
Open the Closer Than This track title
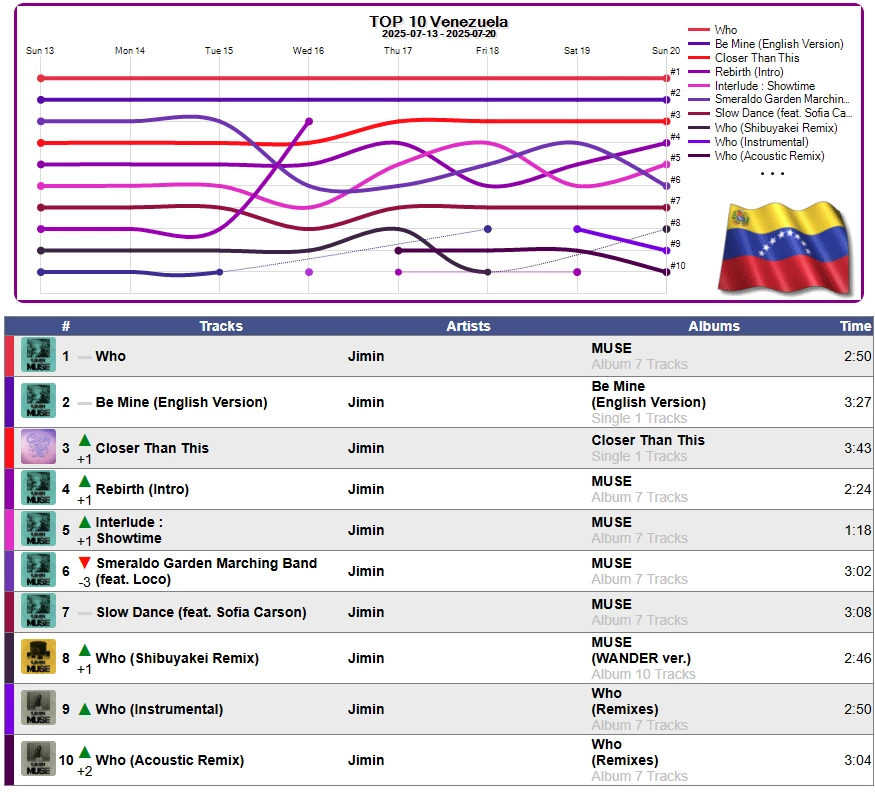point(152,448)
